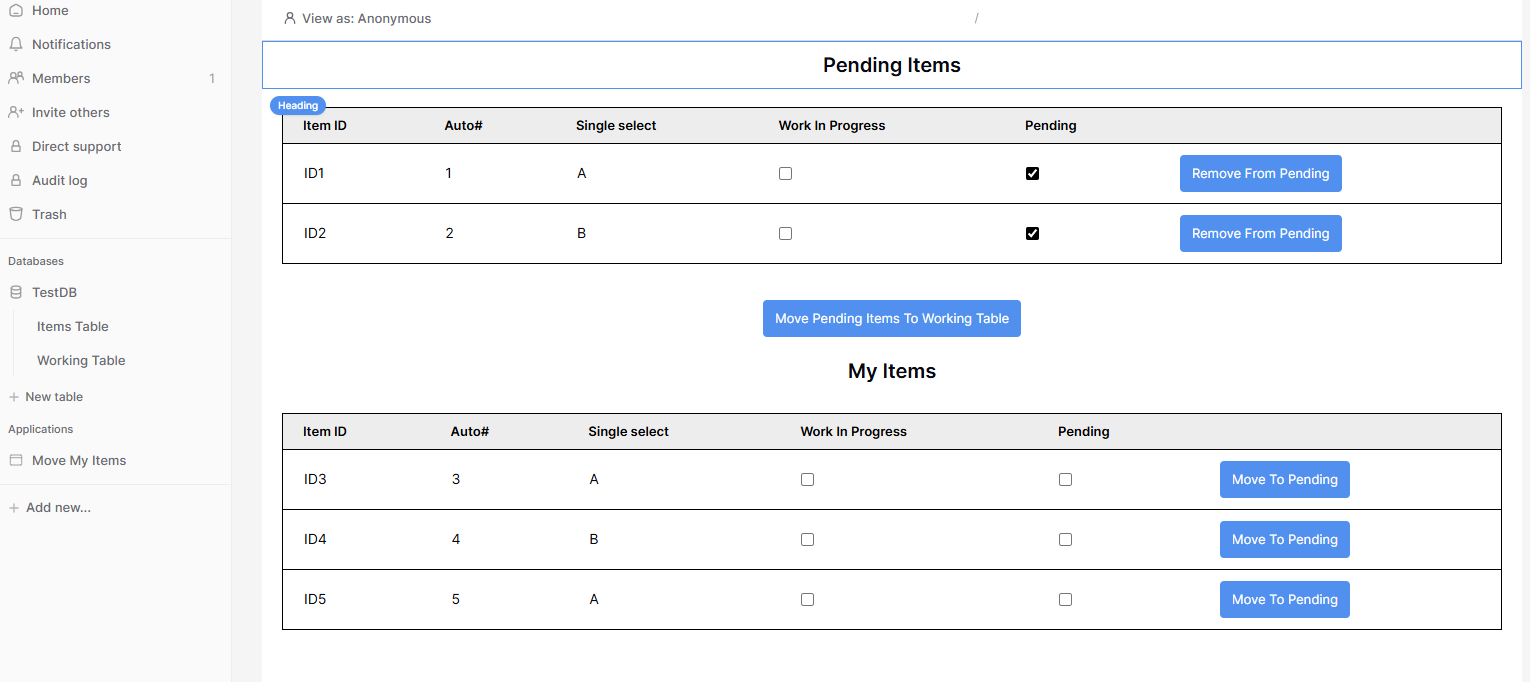Open the View as: Anonymous selector
Screen dimensions: 1530x682
[358, 18]
